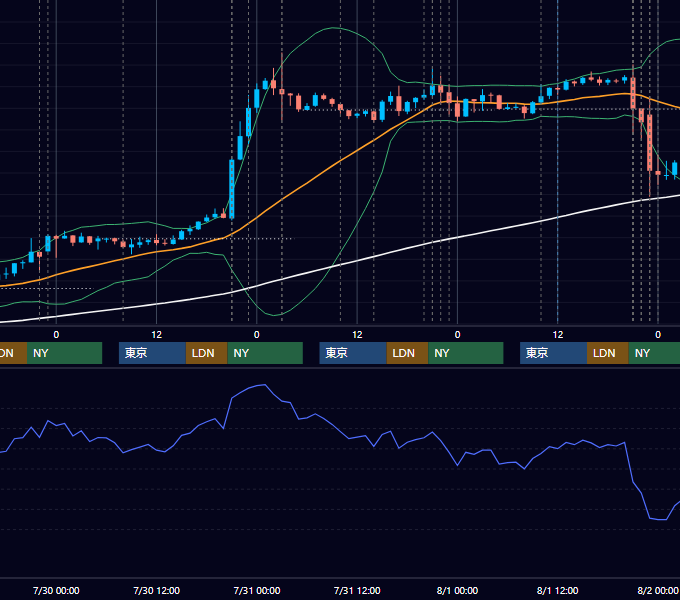Click hour label 0 above 7/31 00:00

click(x=257, y=335)
